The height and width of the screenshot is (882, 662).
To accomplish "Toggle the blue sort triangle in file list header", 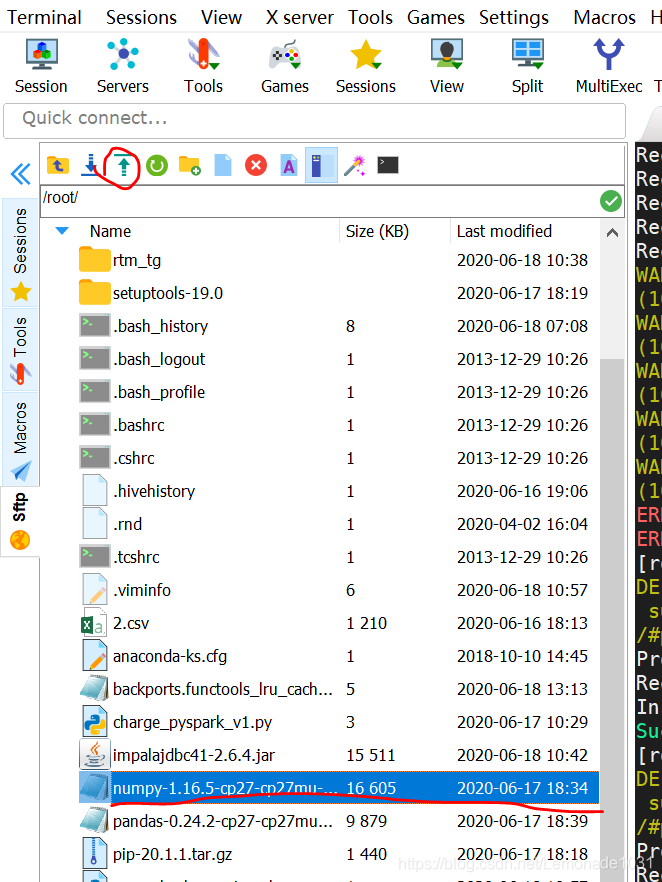I will coord(62,231).
